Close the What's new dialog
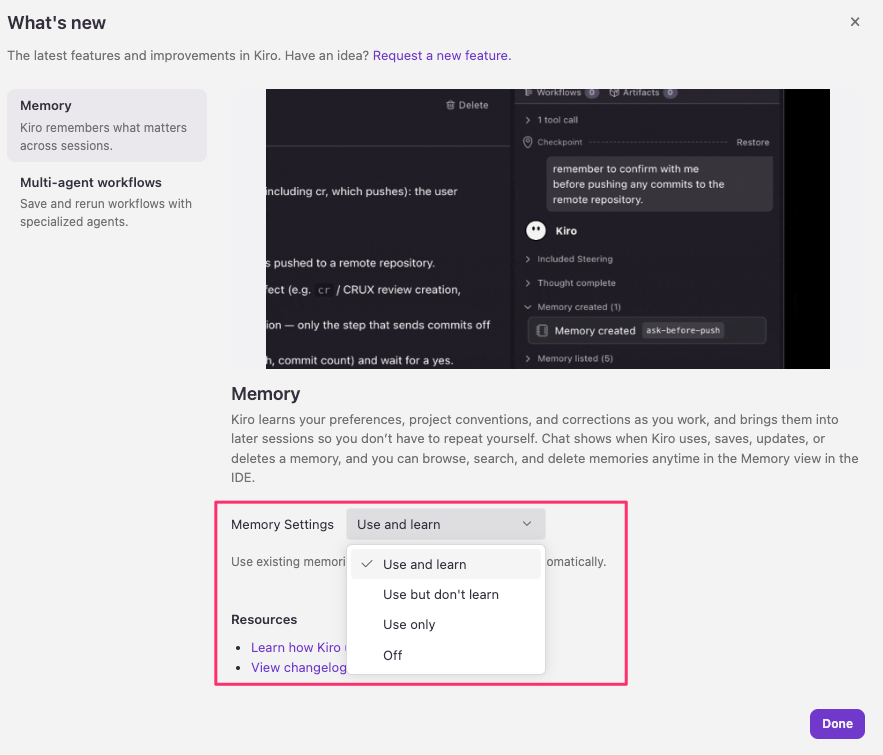 click(x=854, y=22)
